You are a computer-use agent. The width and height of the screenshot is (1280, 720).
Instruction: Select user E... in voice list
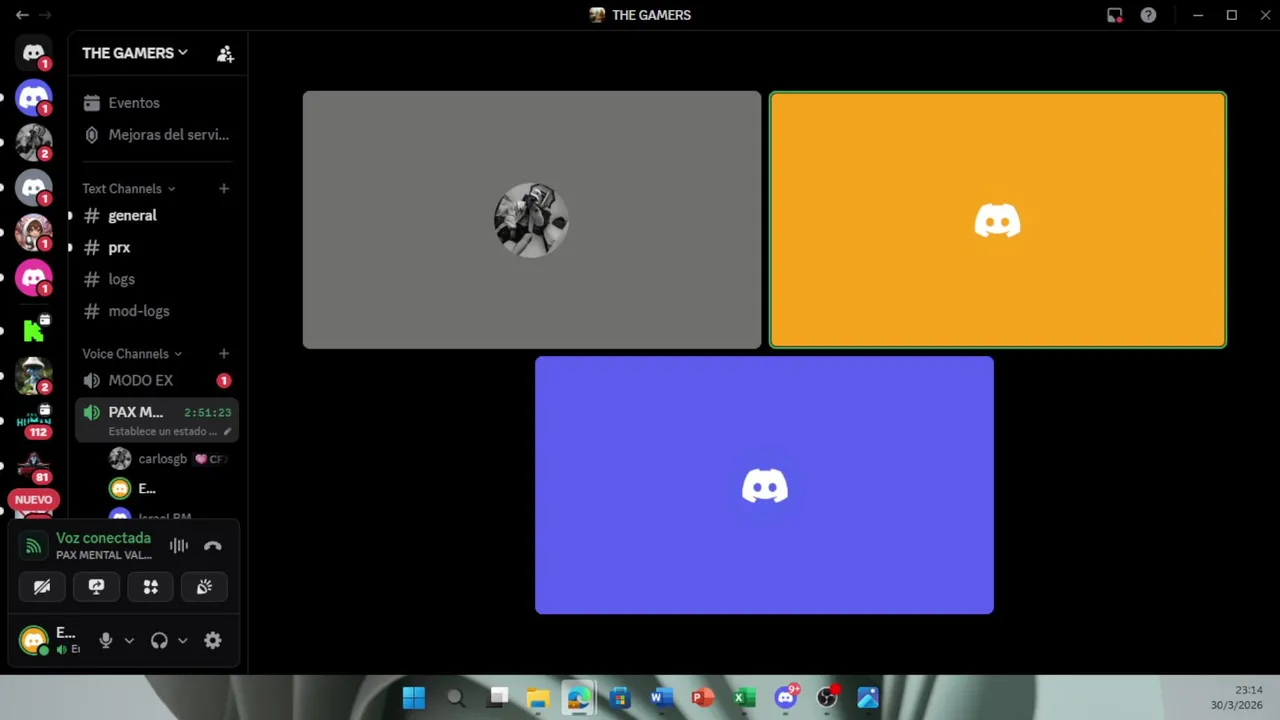click(170, 489)
